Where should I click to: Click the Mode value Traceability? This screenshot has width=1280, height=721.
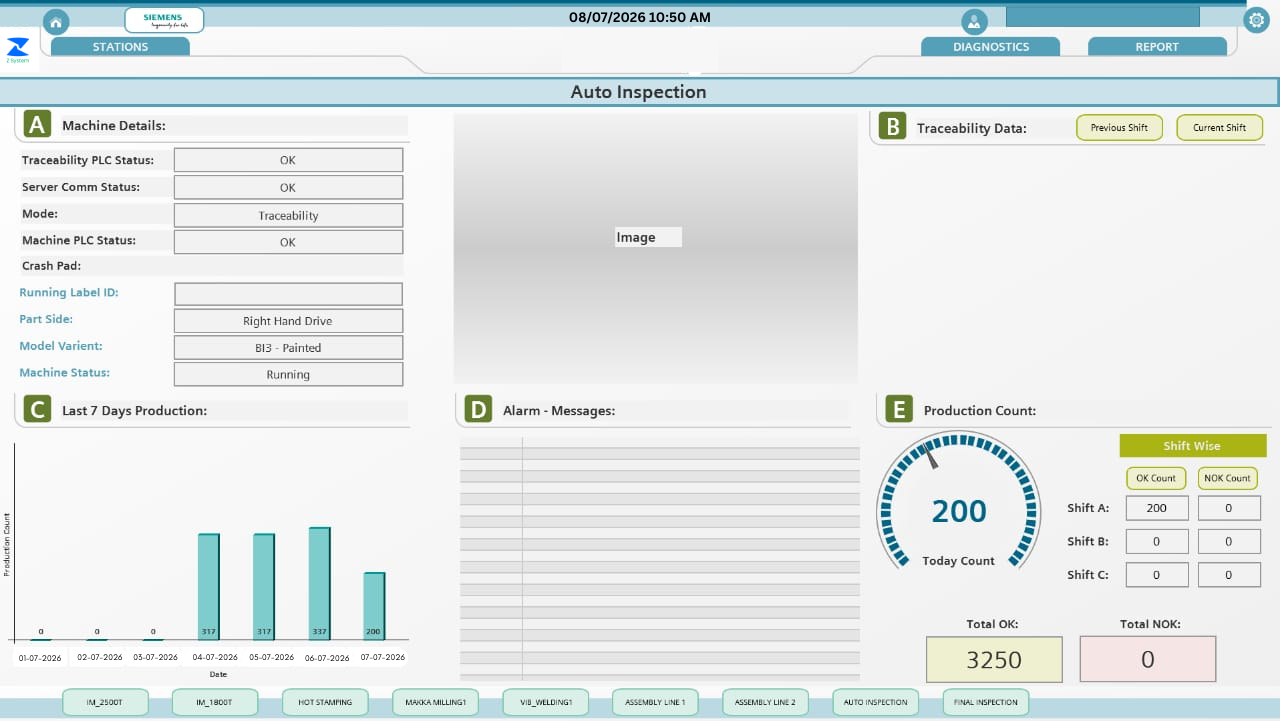[288, 215]
